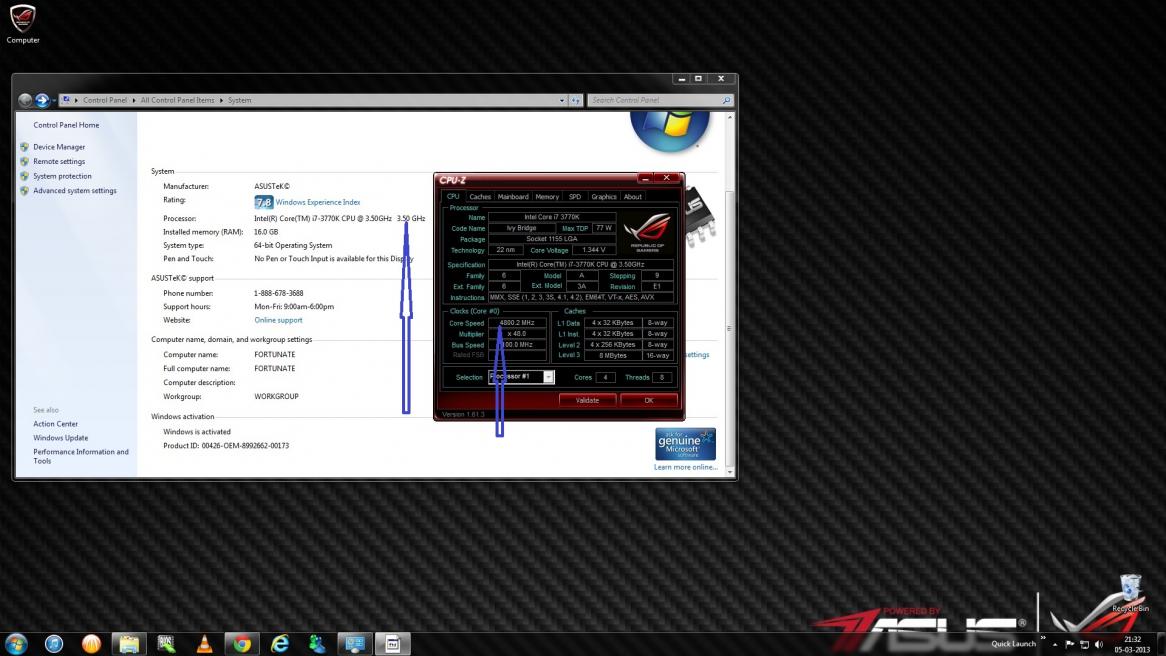Switch to CPU-Z taskbar button
The width and height of the screenshot is (1166, 656).
[x=393, y=643]
